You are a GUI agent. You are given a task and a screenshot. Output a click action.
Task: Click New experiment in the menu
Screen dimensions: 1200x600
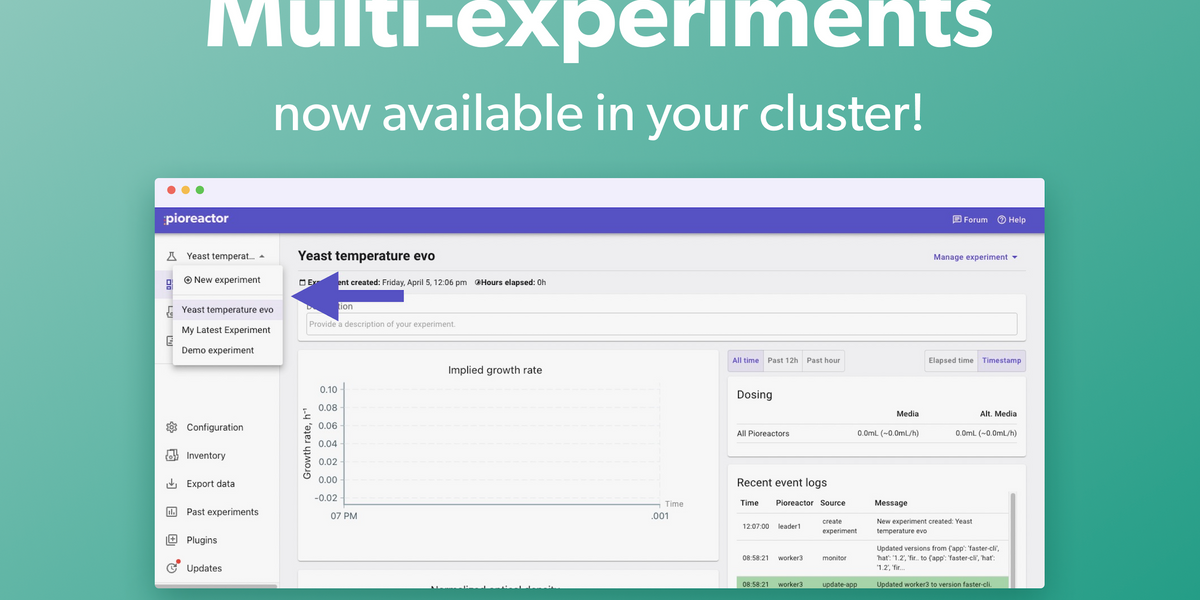coord(221,280)
